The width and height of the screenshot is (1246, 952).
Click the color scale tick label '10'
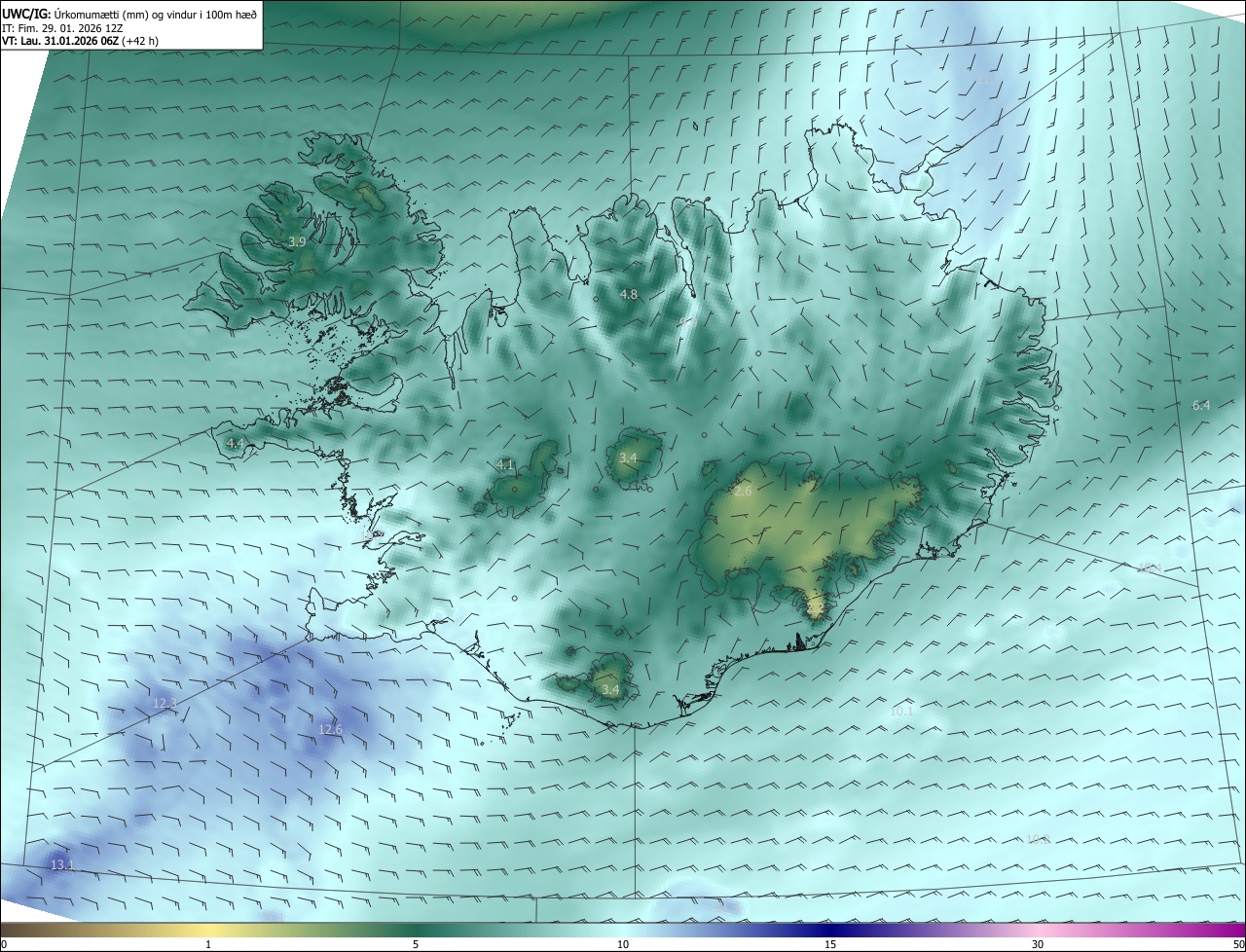(x=623, y=945)
